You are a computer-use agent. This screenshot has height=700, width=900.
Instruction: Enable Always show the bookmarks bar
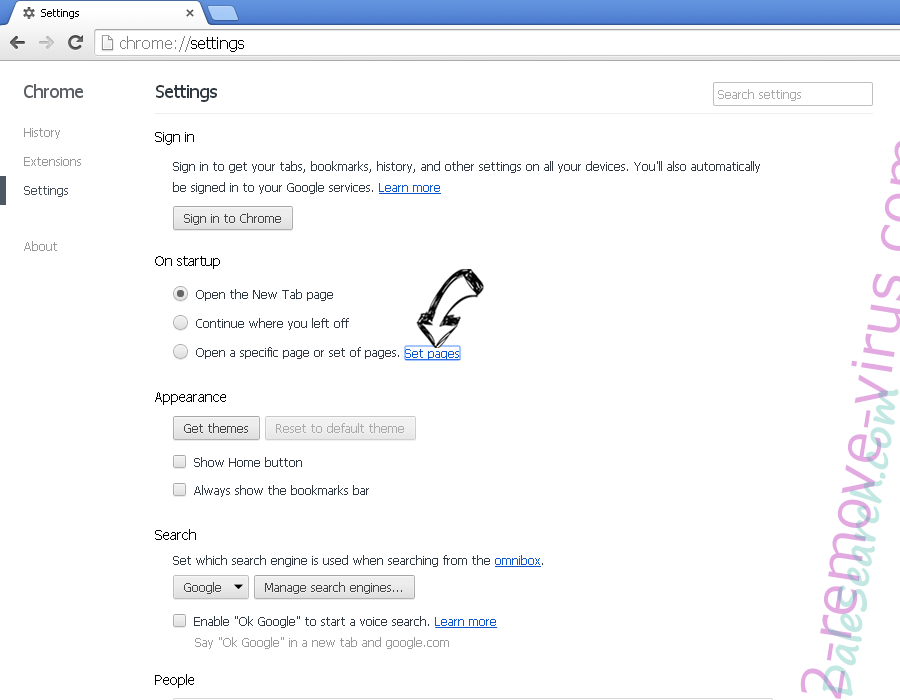(x=180, y=489)
